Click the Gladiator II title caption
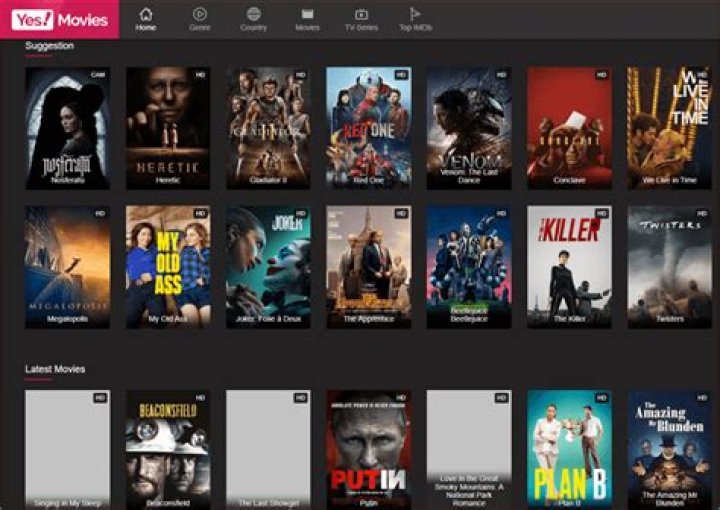This screenshot has height=510, width=720. point(268,180)
